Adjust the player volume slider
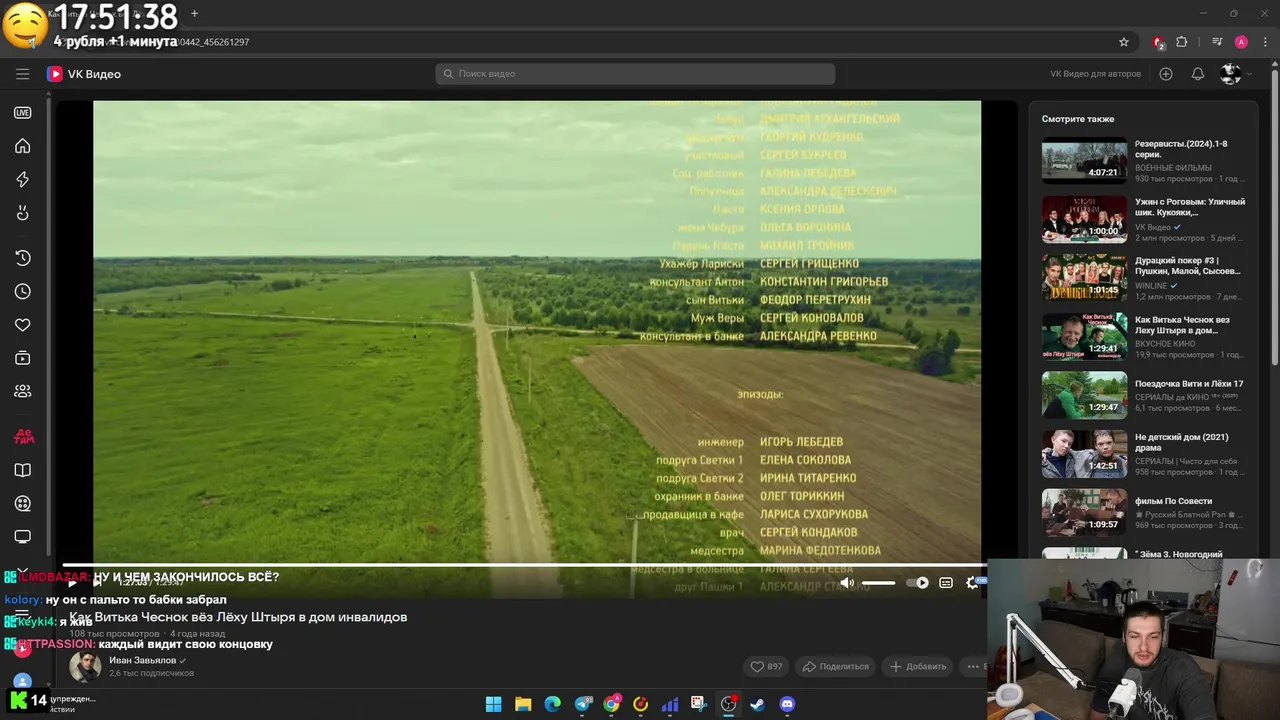The image size is (1280, 720). [878, 583]
